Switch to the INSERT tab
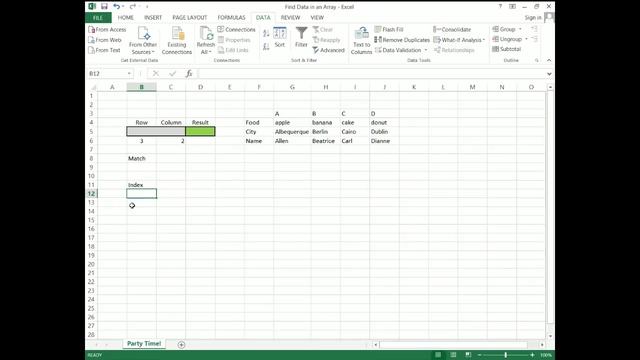Image resolution: width=640 pixels, height=360 pixels. (x=153, y=18)
